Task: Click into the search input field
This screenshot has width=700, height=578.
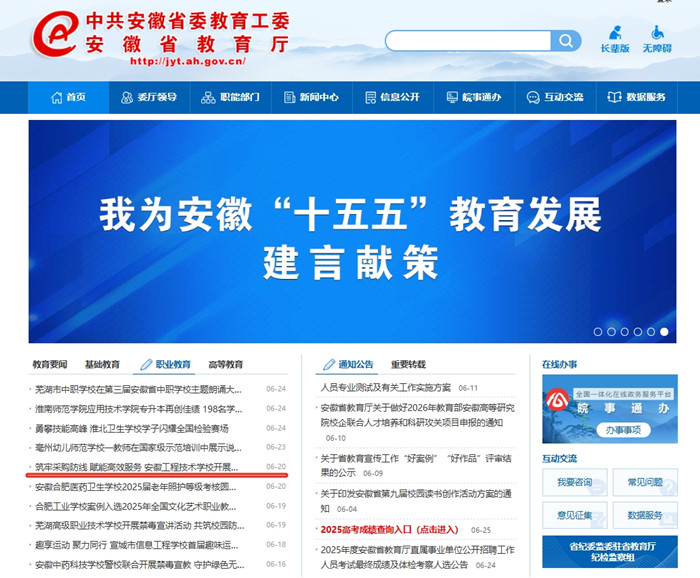Action: [x=468, y=41]
